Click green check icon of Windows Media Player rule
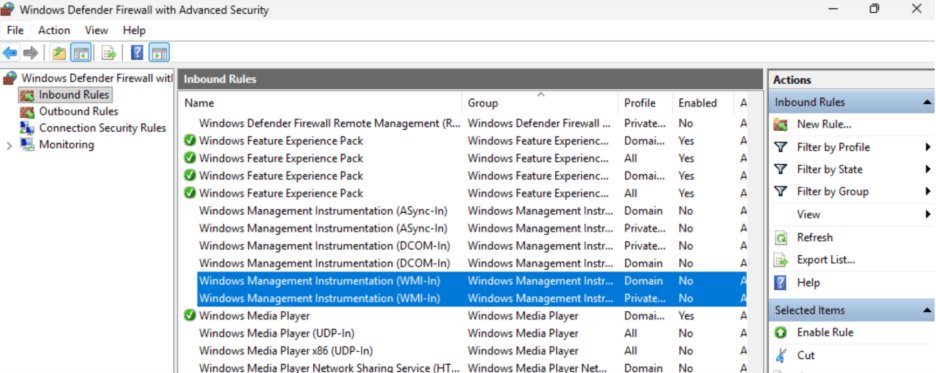The image size is (936, 373). pos(190,316)
